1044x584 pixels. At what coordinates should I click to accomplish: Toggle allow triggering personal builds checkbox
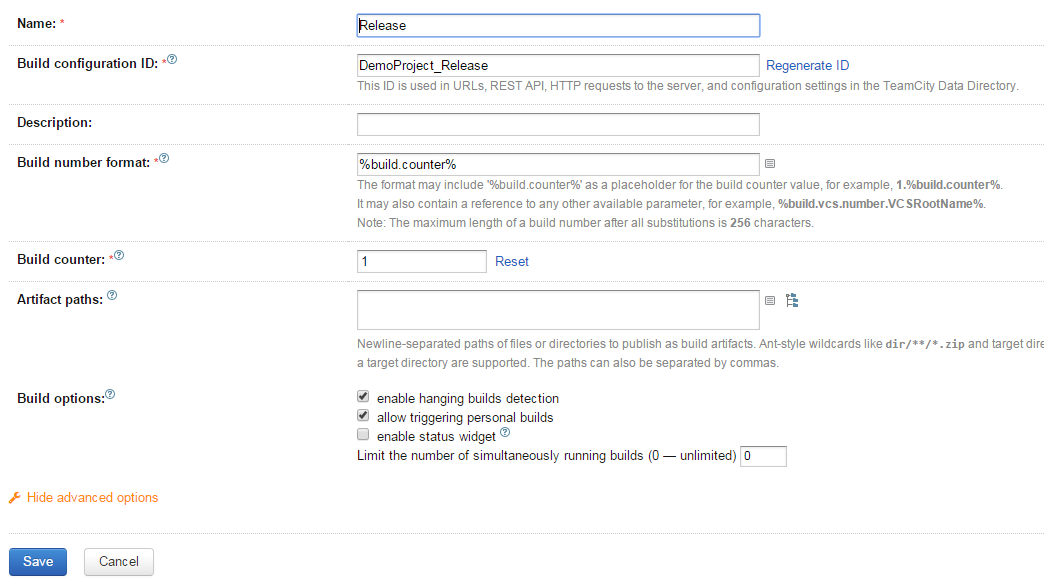click(x=363, y=416)
